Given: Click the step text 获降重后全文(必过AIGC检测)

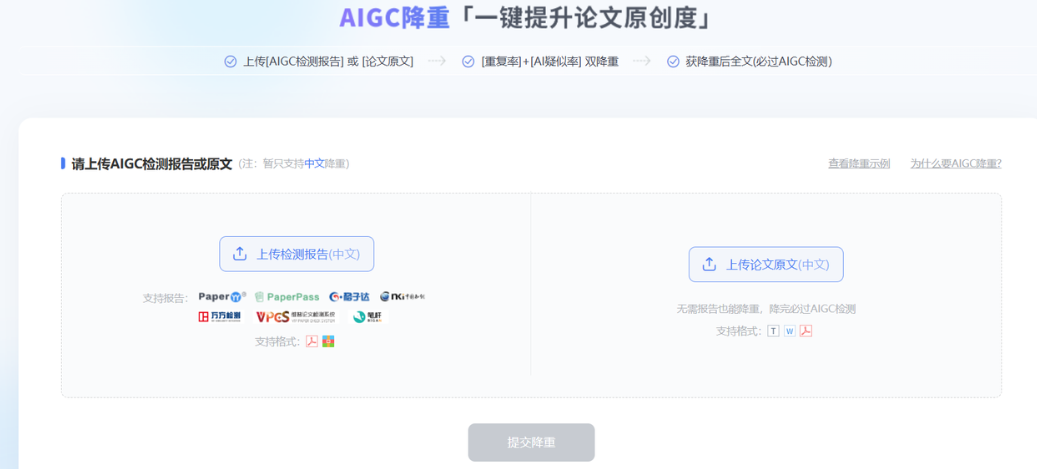Looking at the screenshot, I should click(x=759, y=62).
